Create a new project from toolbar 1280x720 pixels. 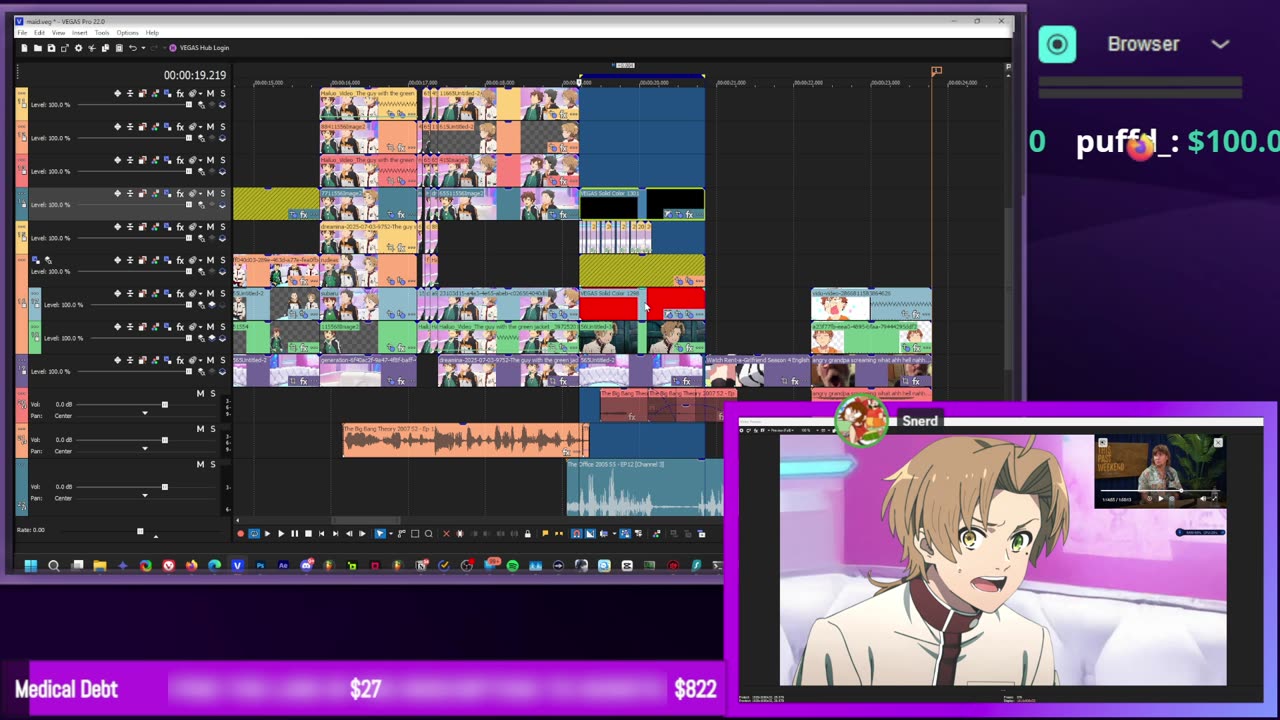(24, 48)
